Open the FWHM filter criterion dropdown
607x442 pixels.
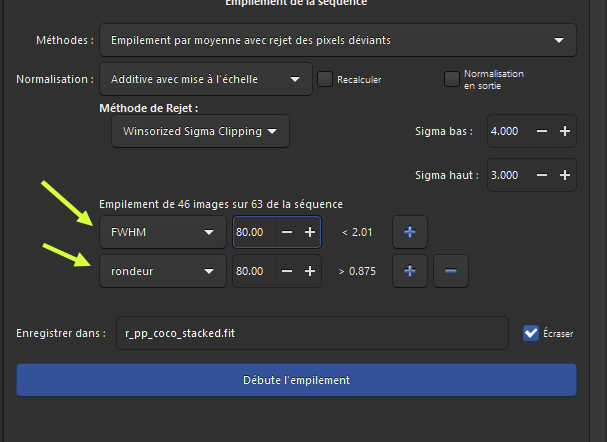163,232
